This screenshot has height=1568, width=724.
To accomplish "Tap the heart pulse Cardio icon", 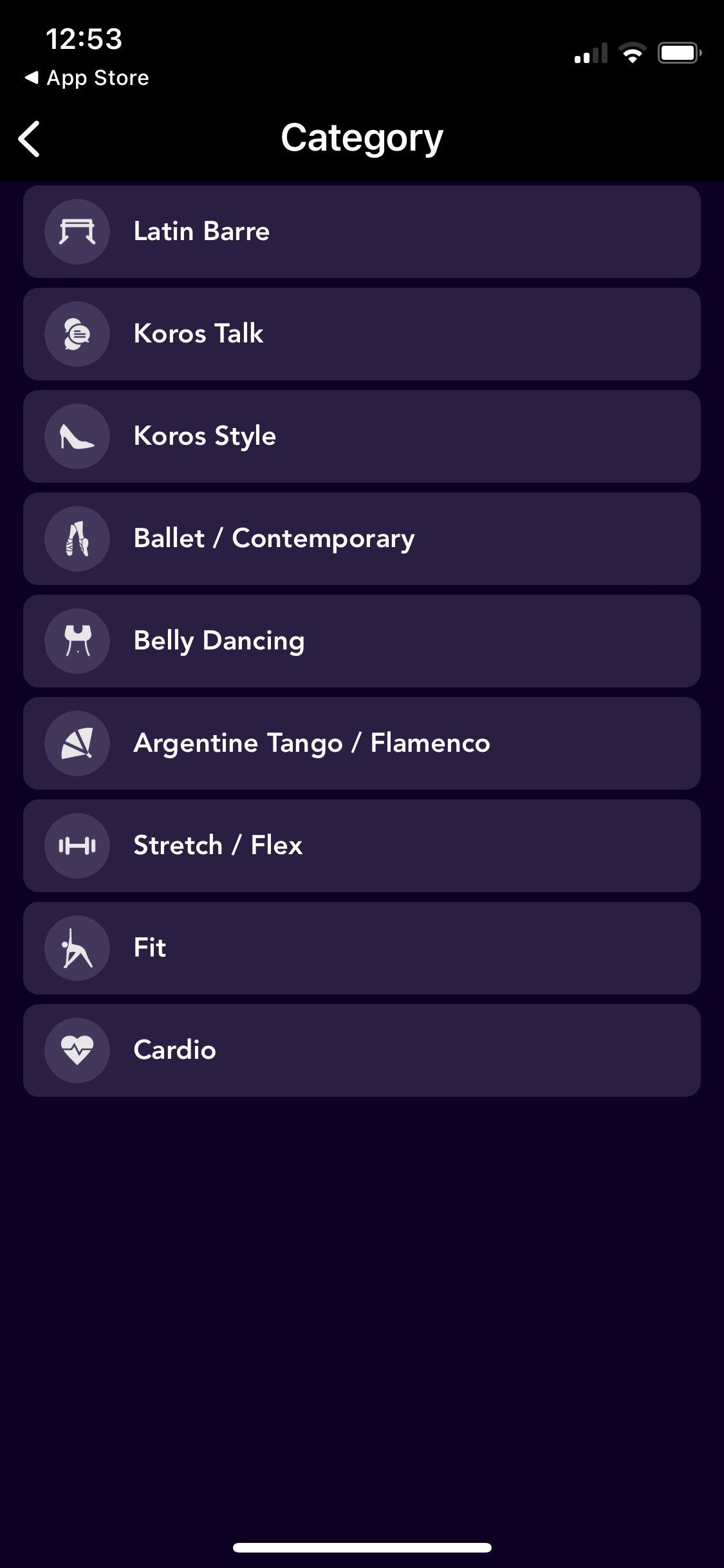I will pyautogui.click(x=77, y=1050).
